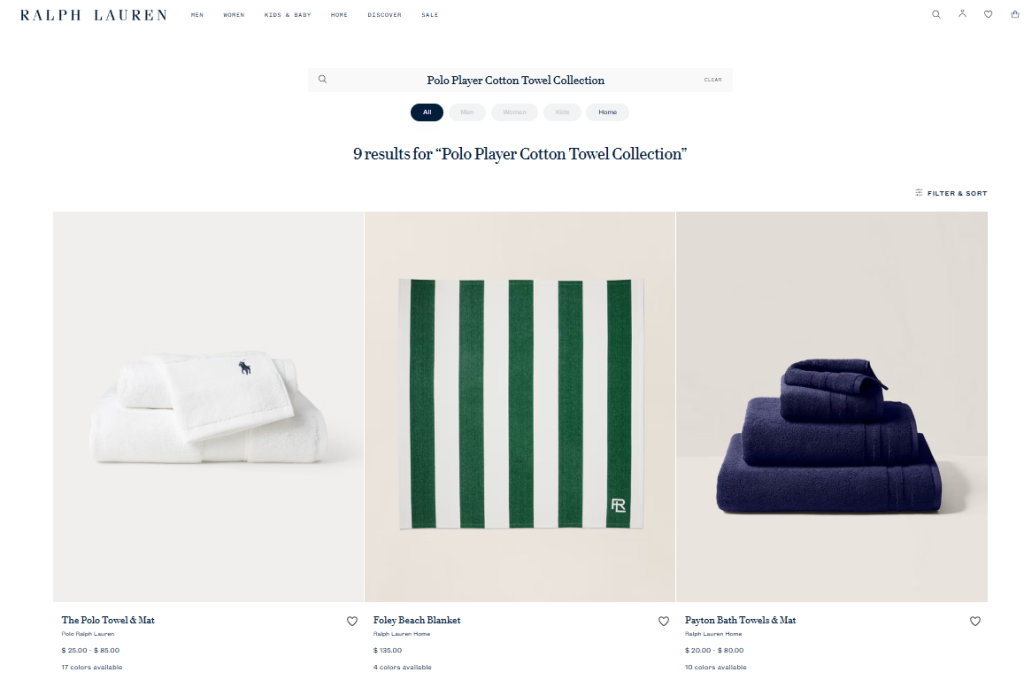
Task: Click the Ralph Lauren logo
Action: (x=93, y=15)
